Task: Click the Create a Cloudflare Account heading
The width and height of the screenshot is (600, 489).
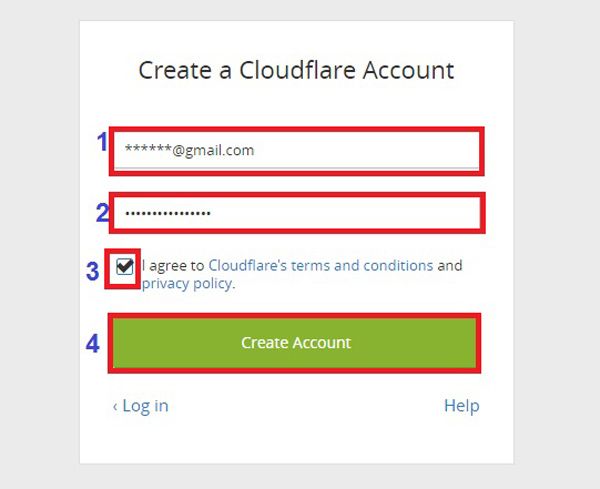Action: pyautogui.click(x=296, y=70)
